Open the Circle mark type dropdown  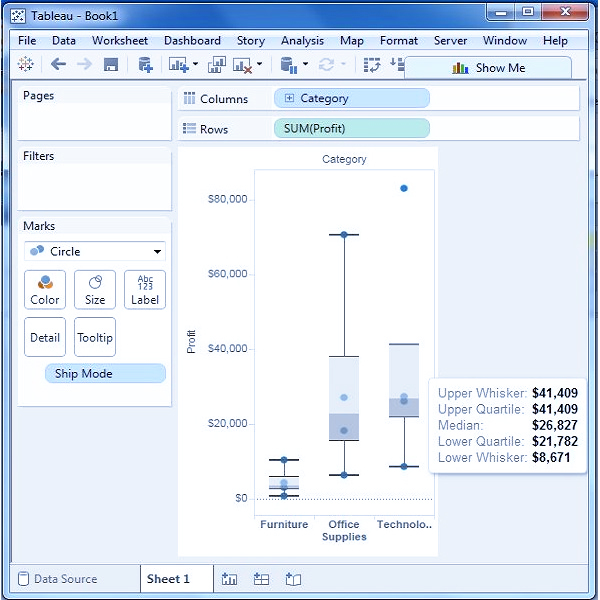[x=95, y=251]
